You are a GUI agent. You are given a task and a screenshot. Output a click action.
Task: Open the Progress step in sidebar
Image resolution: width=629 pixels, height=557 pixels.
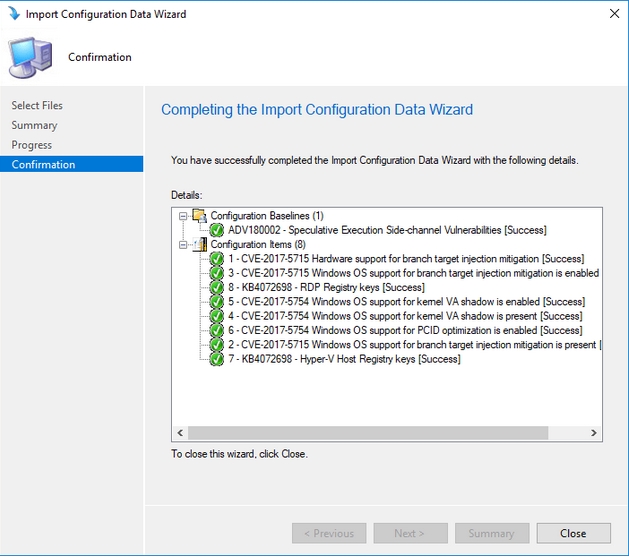click(x=32, y=145)
